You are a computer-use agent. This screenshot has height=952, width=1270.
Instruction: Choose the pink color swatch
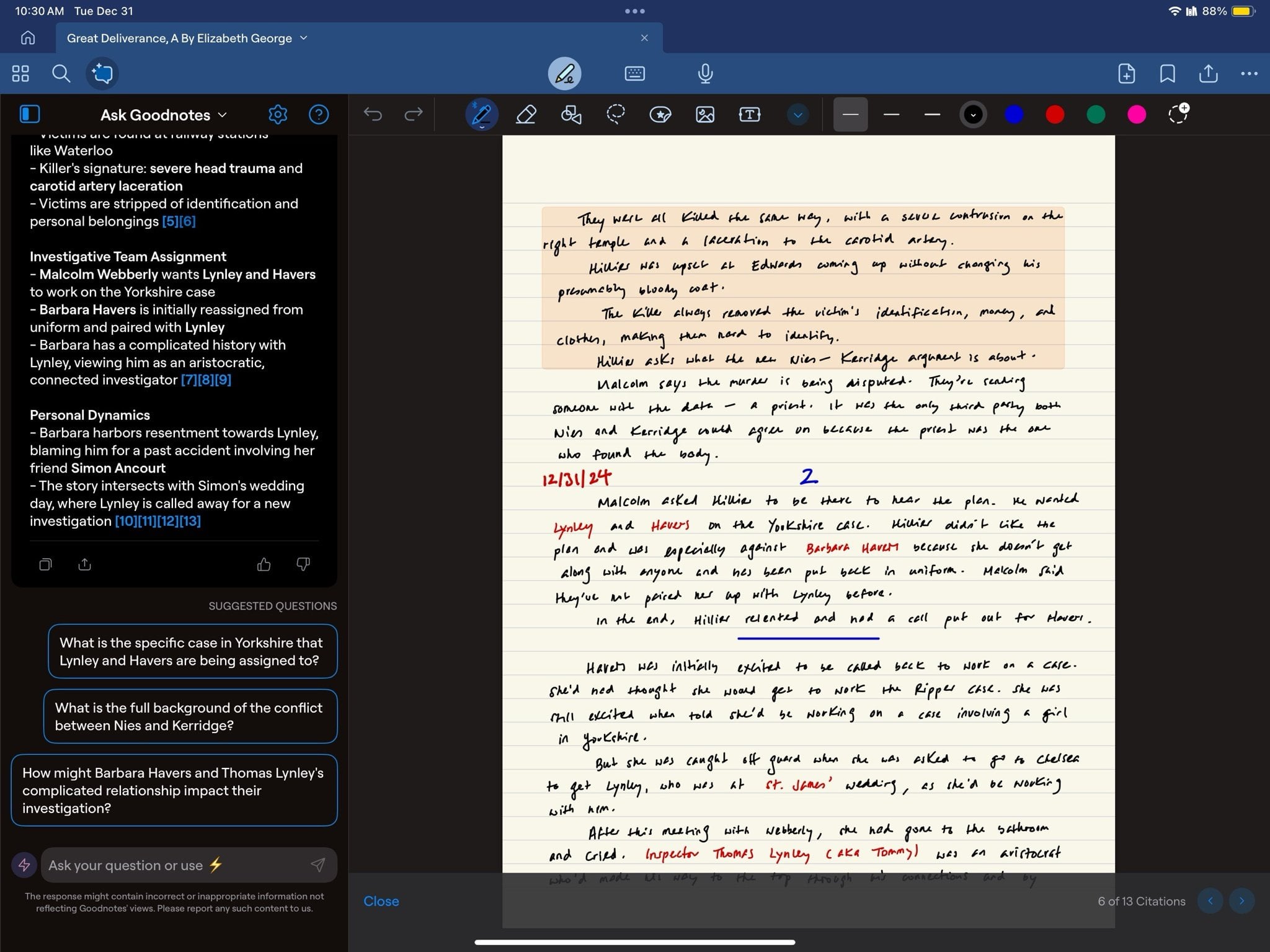point(1137,115)
